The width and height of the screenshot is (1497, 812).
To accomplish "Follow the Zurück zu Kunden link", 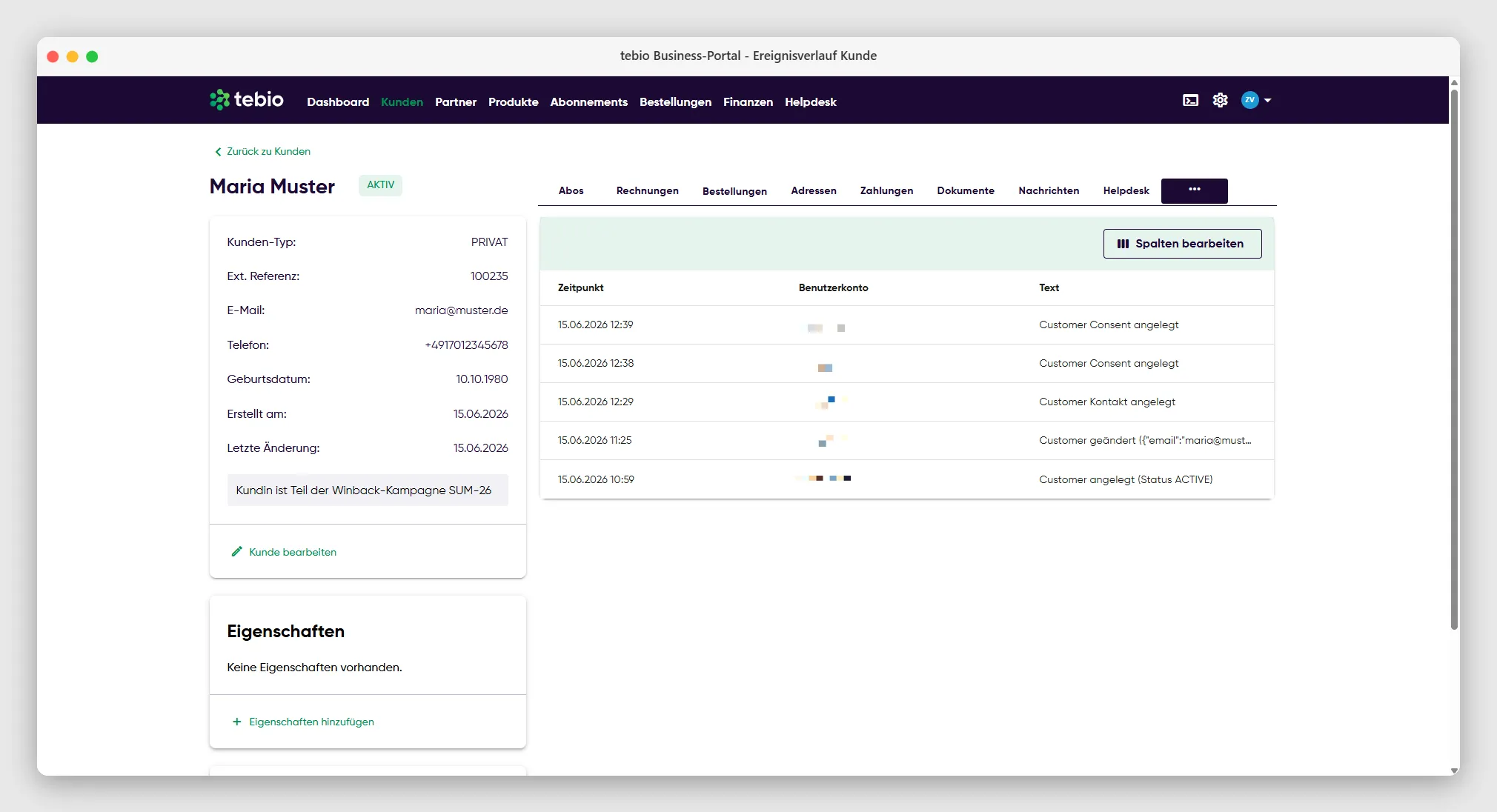I will (x=262, y=151).
